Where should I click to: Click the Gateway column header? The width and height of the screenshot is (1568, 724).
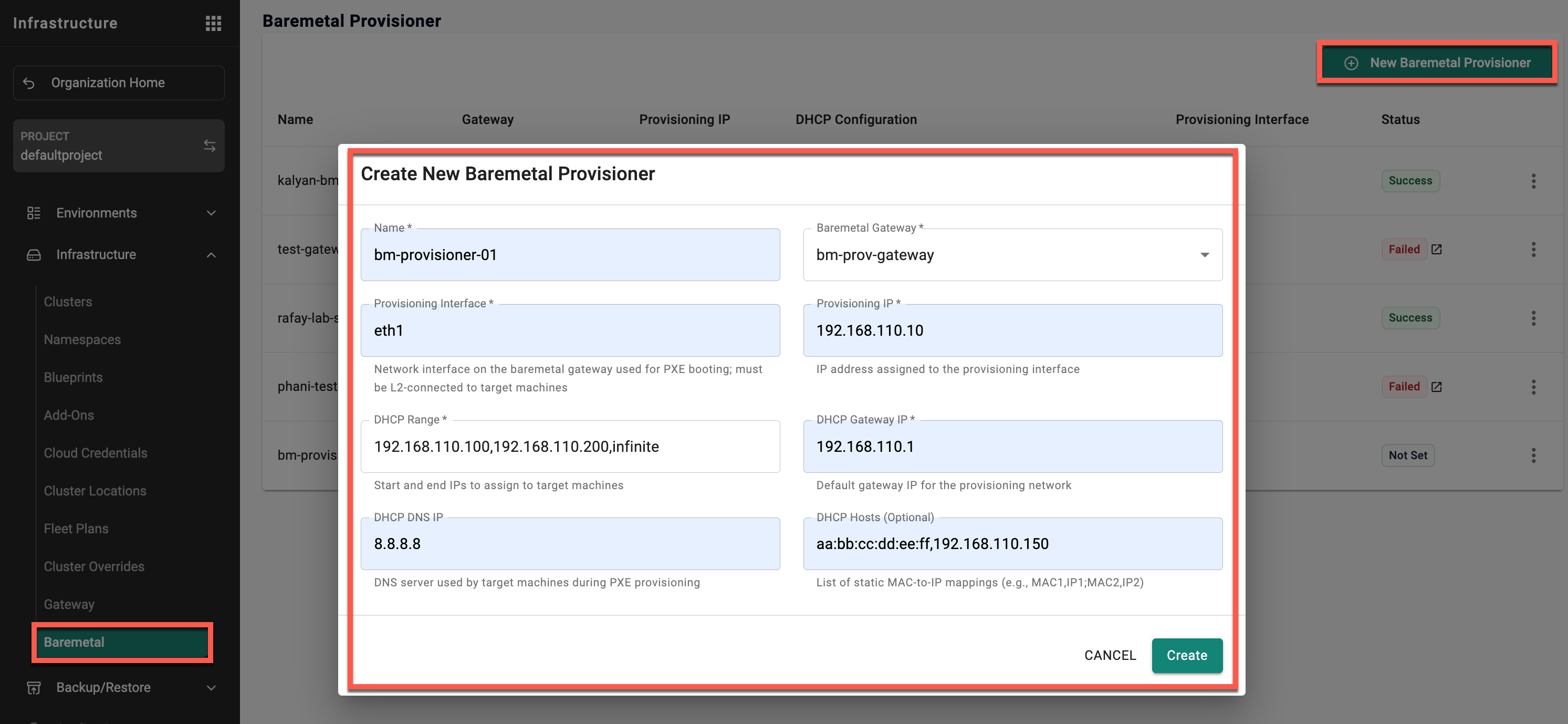pyautogui.click(x=487, y=119)
